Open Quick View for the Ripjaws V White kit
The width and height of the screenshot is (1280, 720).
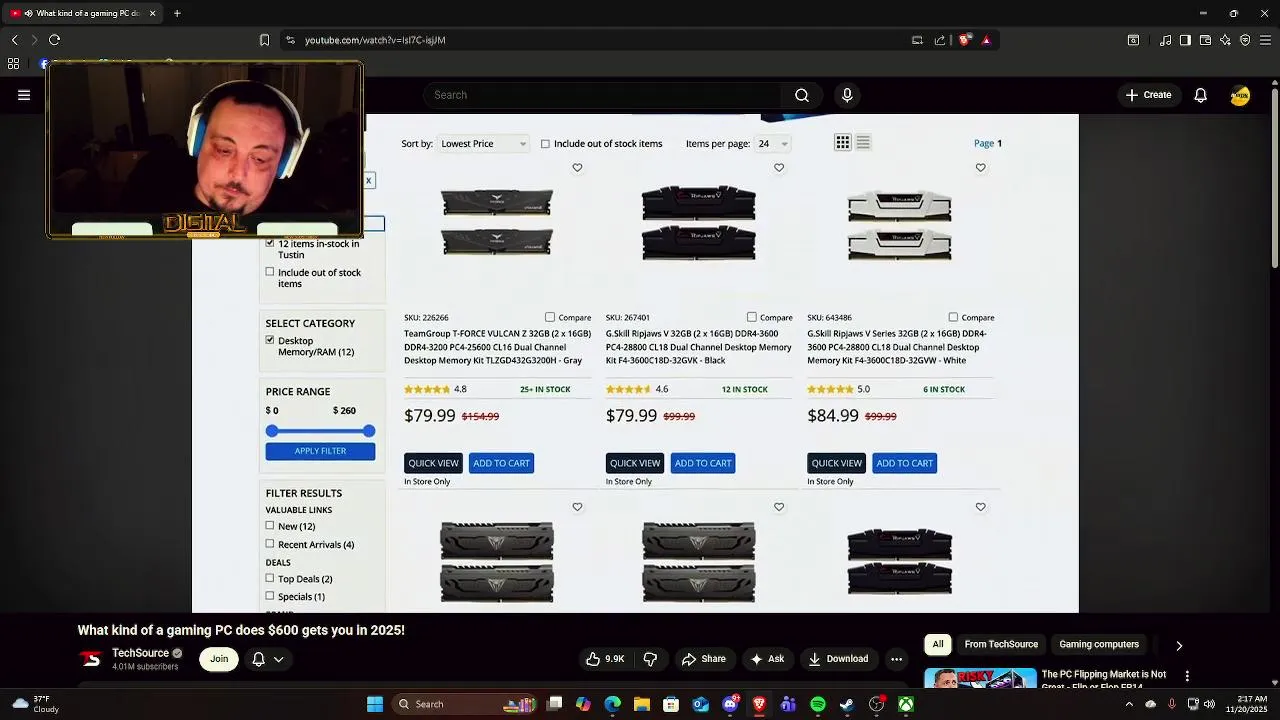pyautogui.click(x=836, y=463)
